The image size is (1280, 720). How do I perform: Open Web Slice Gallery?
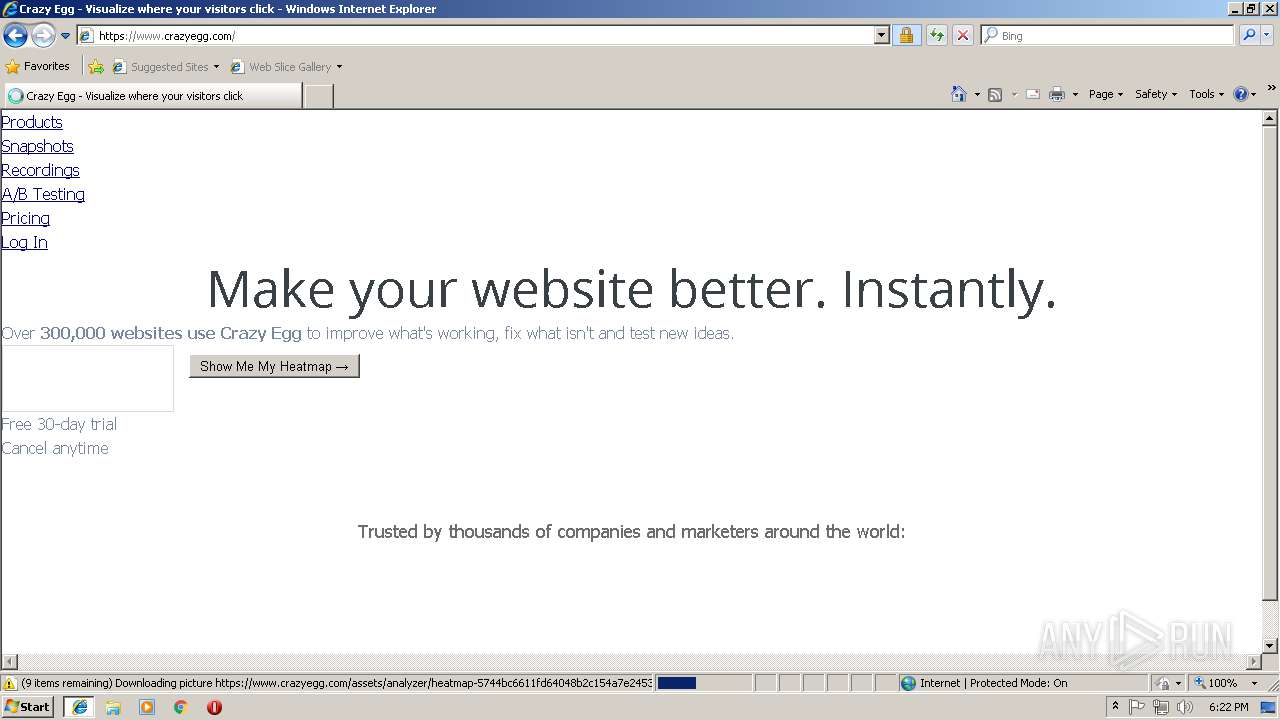pyautogui.click(x=286, y=67)
